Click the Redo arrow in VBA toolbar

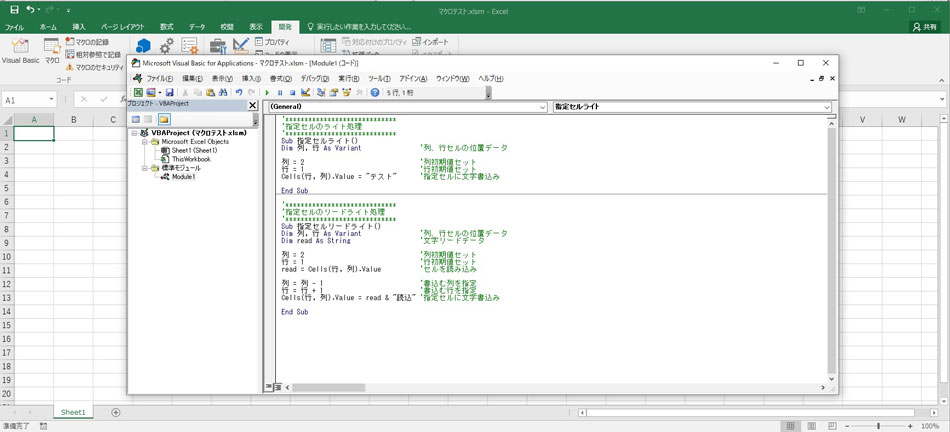251,93
